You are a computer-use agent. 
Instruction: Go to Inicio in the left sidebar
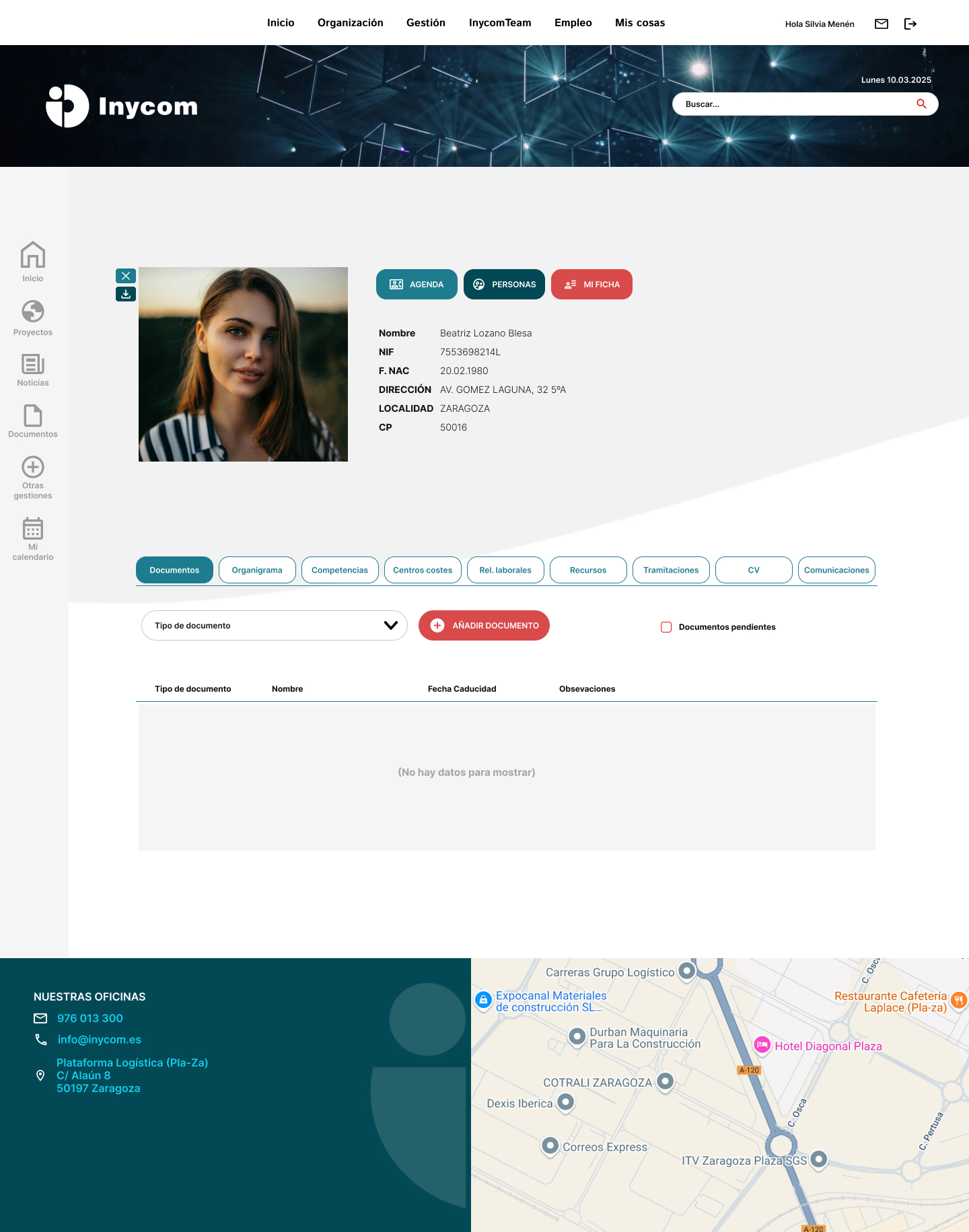coord(33,262)
